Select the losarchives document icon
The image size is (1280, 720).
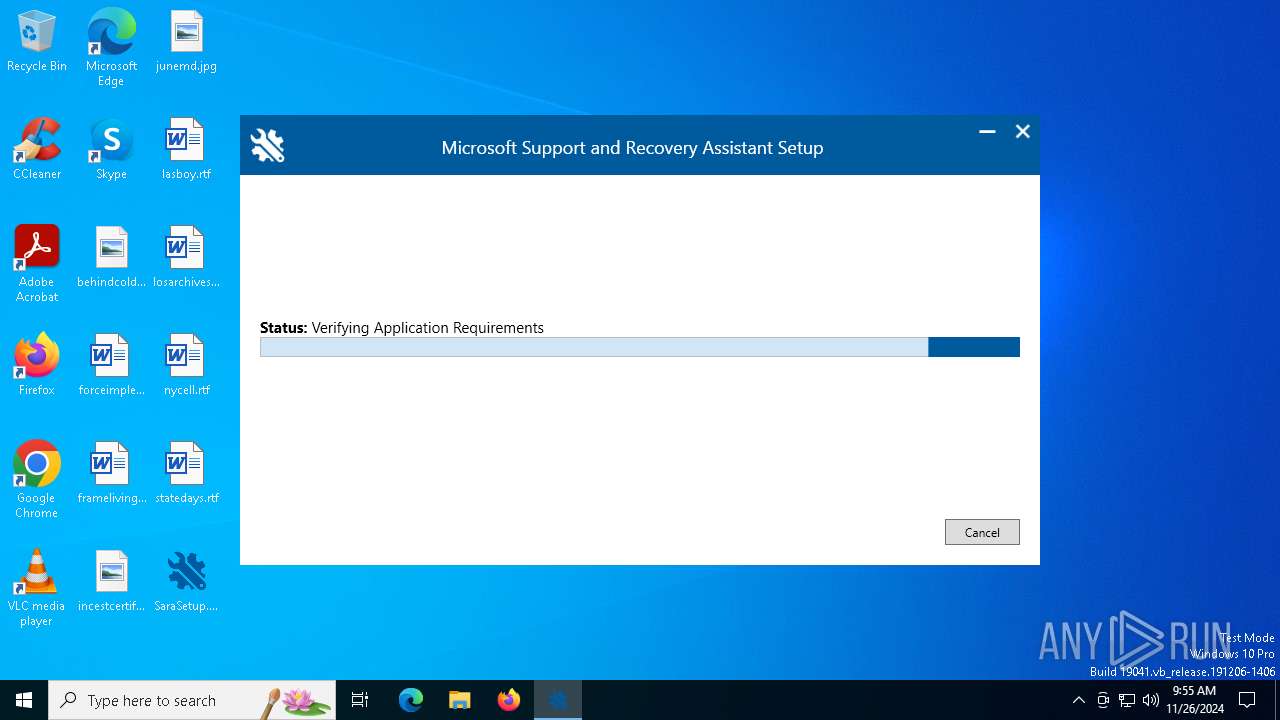coord(186,258)
